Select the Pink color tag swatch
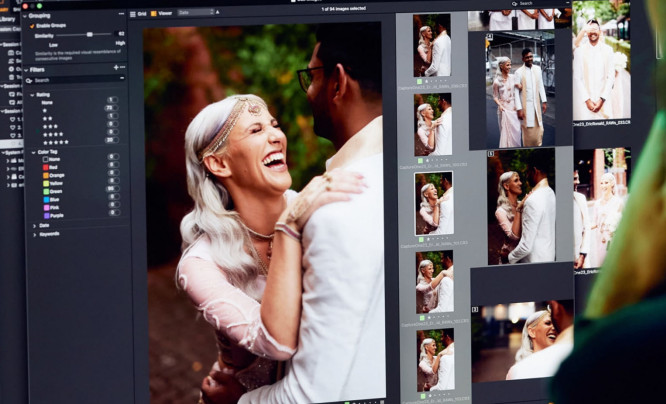 click(46, 208)
